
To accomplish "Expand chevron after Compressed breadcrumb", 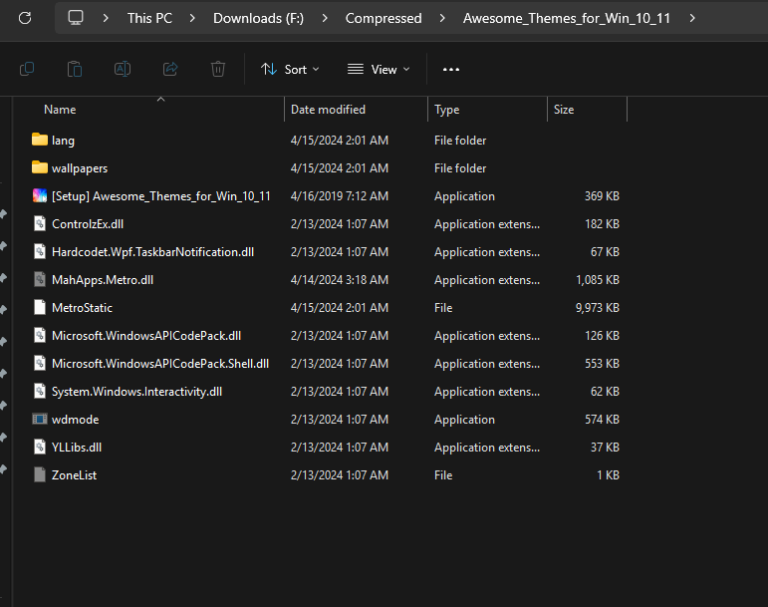I will pos(442,18).
